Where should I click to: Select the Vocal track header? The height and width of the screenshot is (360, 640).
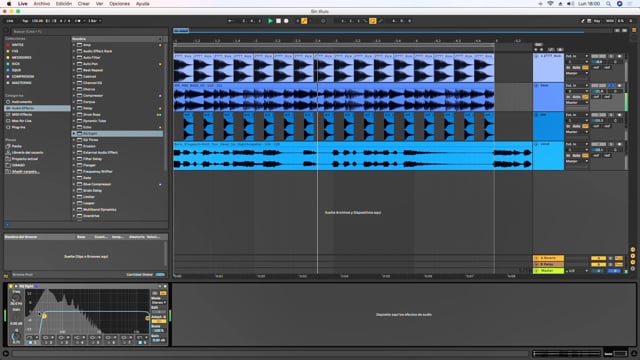549,156
